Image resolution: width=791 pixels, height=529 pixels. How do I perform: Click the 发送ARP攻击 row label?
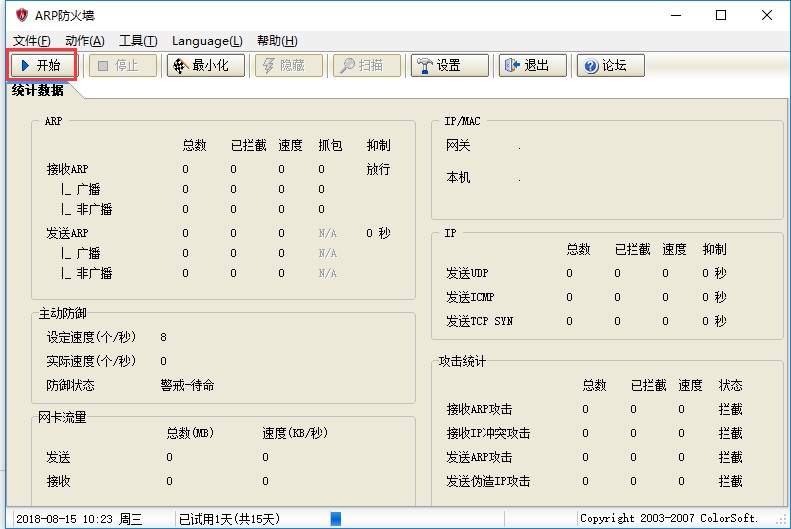click(479, 457)
